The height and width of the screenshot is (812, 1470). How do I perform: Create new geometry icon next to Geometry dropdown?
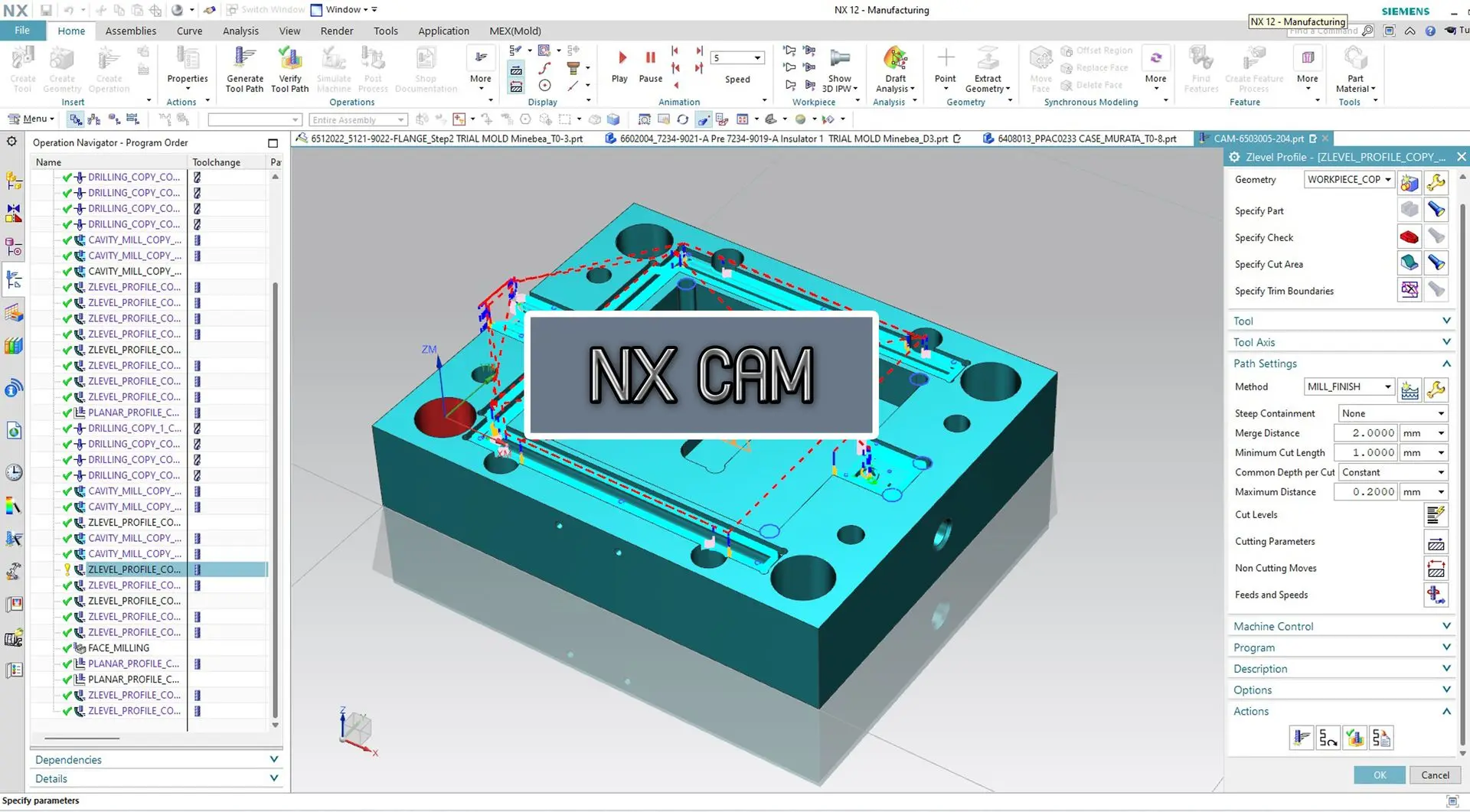click(x=1410, y=182)
